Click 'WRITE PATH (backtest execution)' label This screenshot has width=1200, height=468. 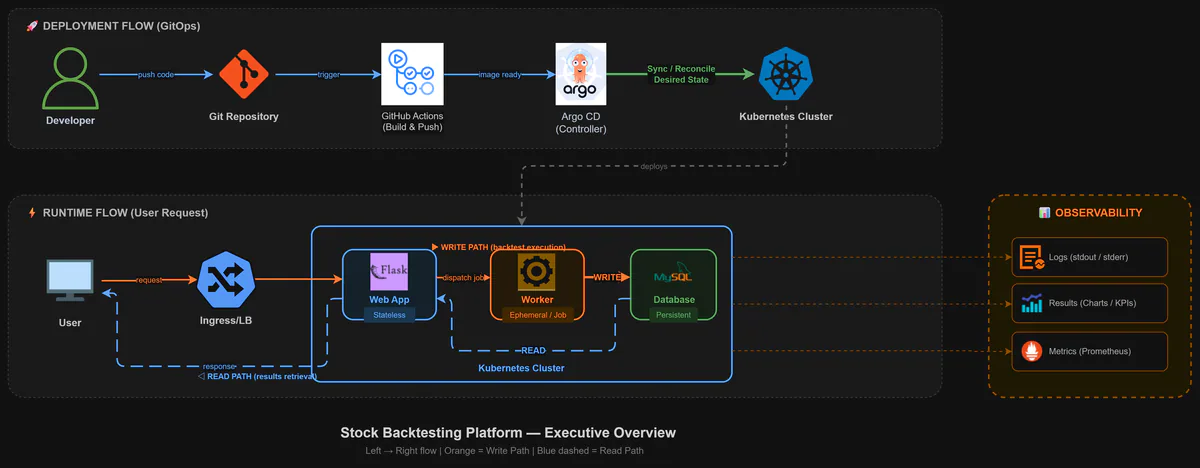497,246
